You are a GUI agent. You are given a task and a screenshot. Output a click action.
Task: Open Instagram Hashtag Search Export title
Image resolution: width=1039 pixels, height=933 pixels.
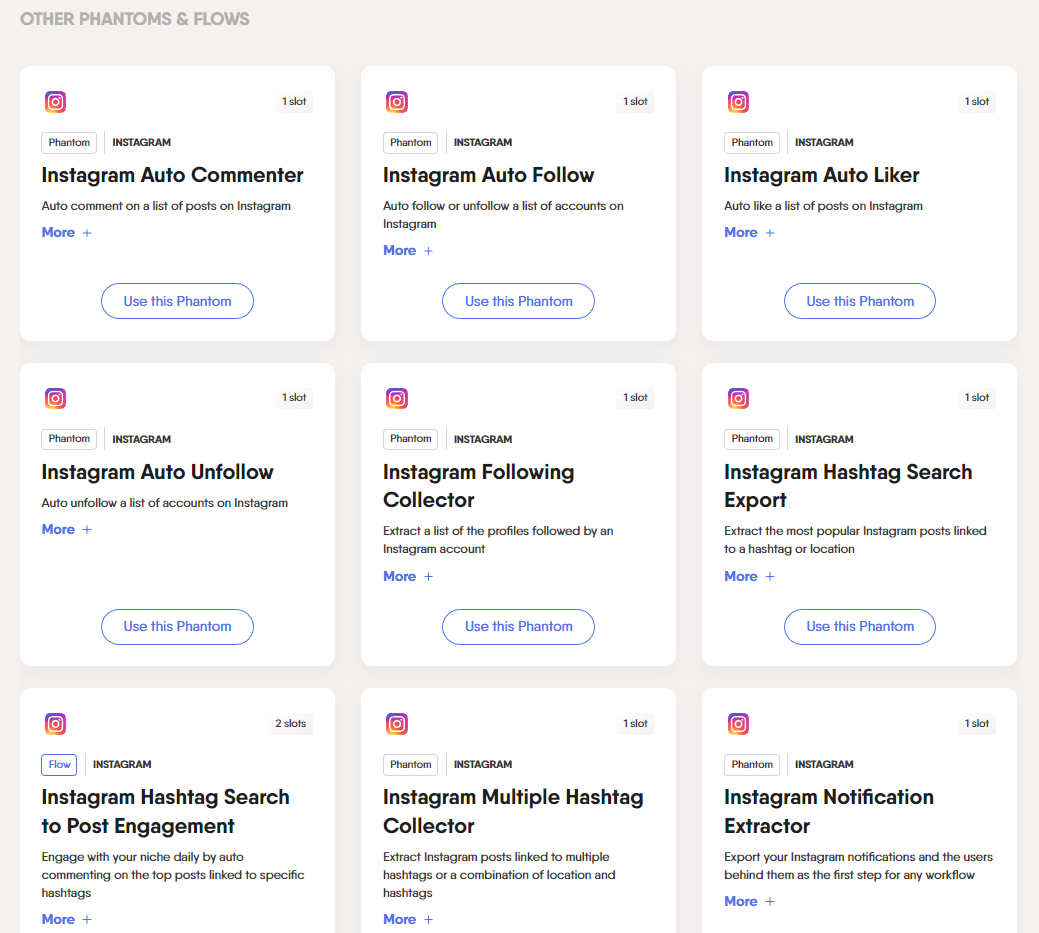pyautogui.click(x=848, y=486)
